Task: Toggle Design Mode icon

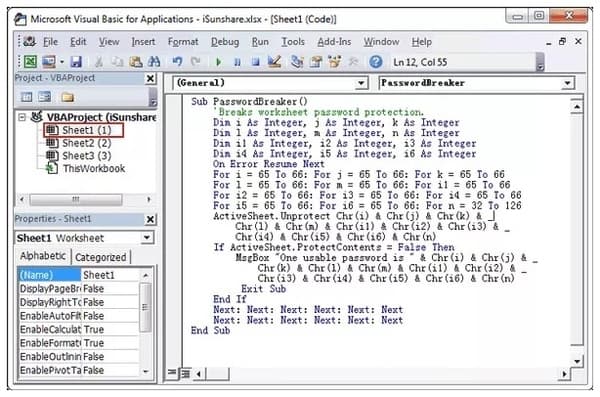Action: coord(274,61)
